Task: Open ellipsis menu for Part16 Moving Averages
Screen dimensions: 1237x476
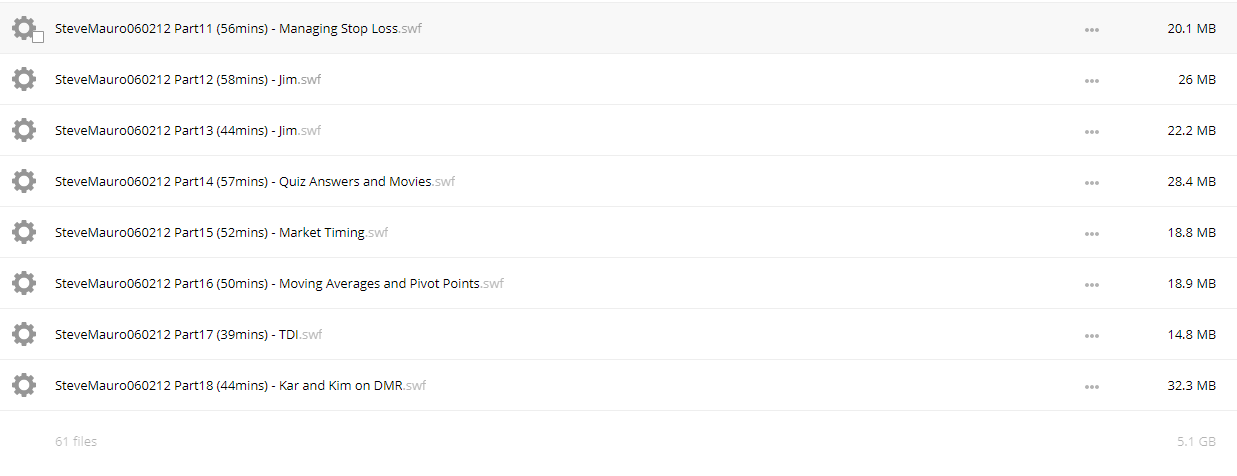Action: pos(1092,284)
